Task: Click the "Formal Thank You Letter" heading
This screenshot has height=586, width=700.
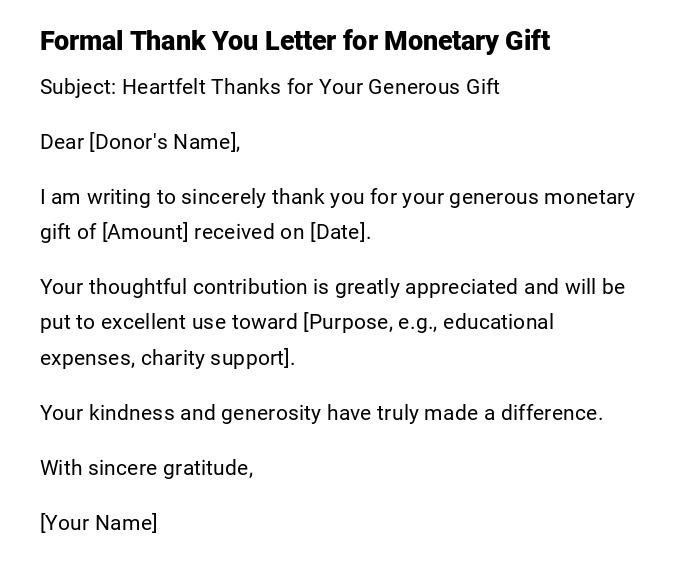Action: coord(294,41)
